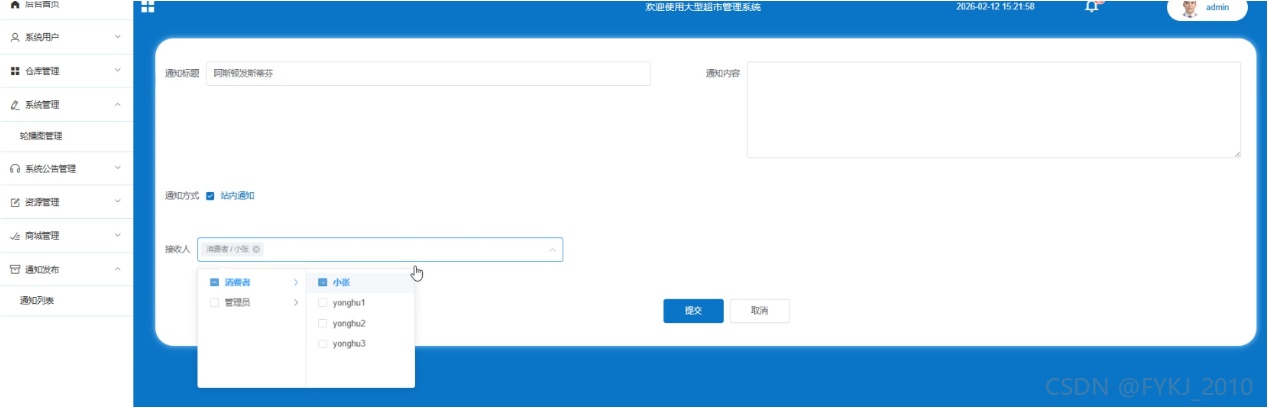Click the admin avatar picture
This screenshot has height=408, width=1268.
(1190, 8)
